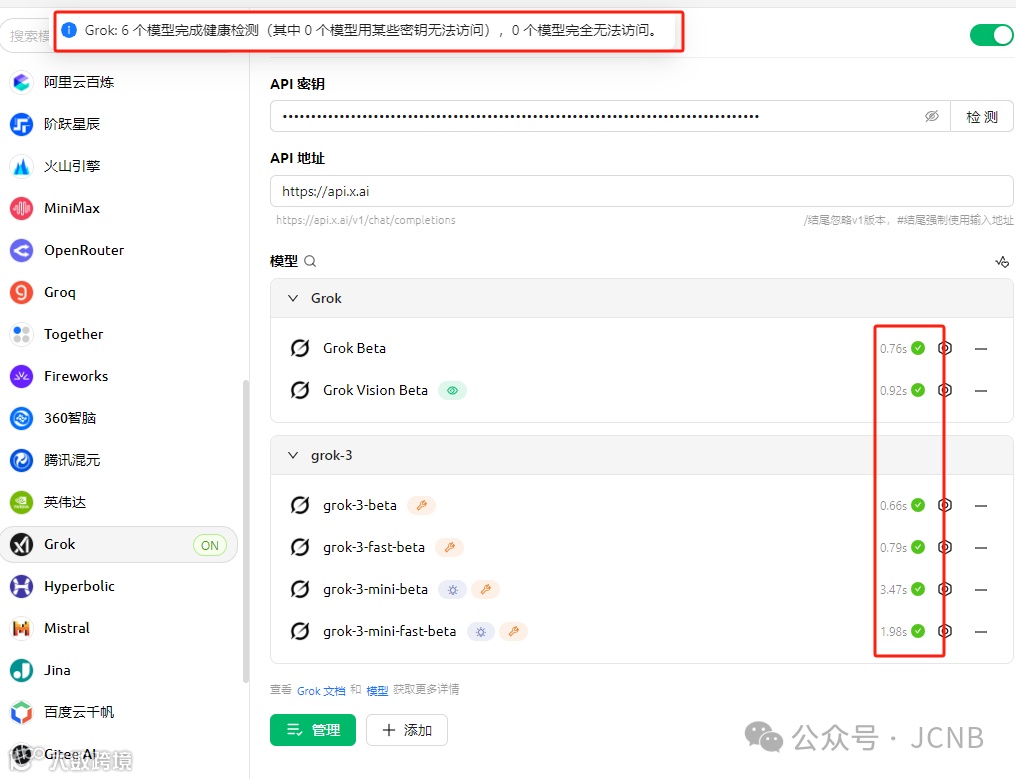
Task: Click the green check beside 1.98s
Action: click(918, 631)
